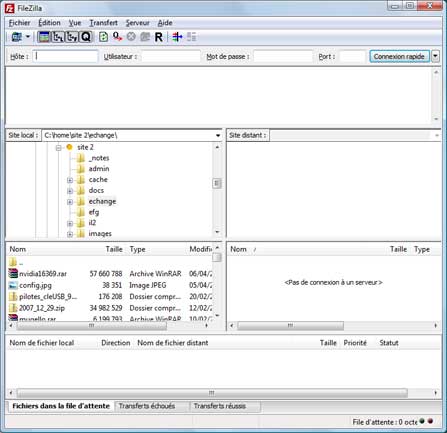
Task: Open the Site distant path dropdown
Action: point(436,135)
